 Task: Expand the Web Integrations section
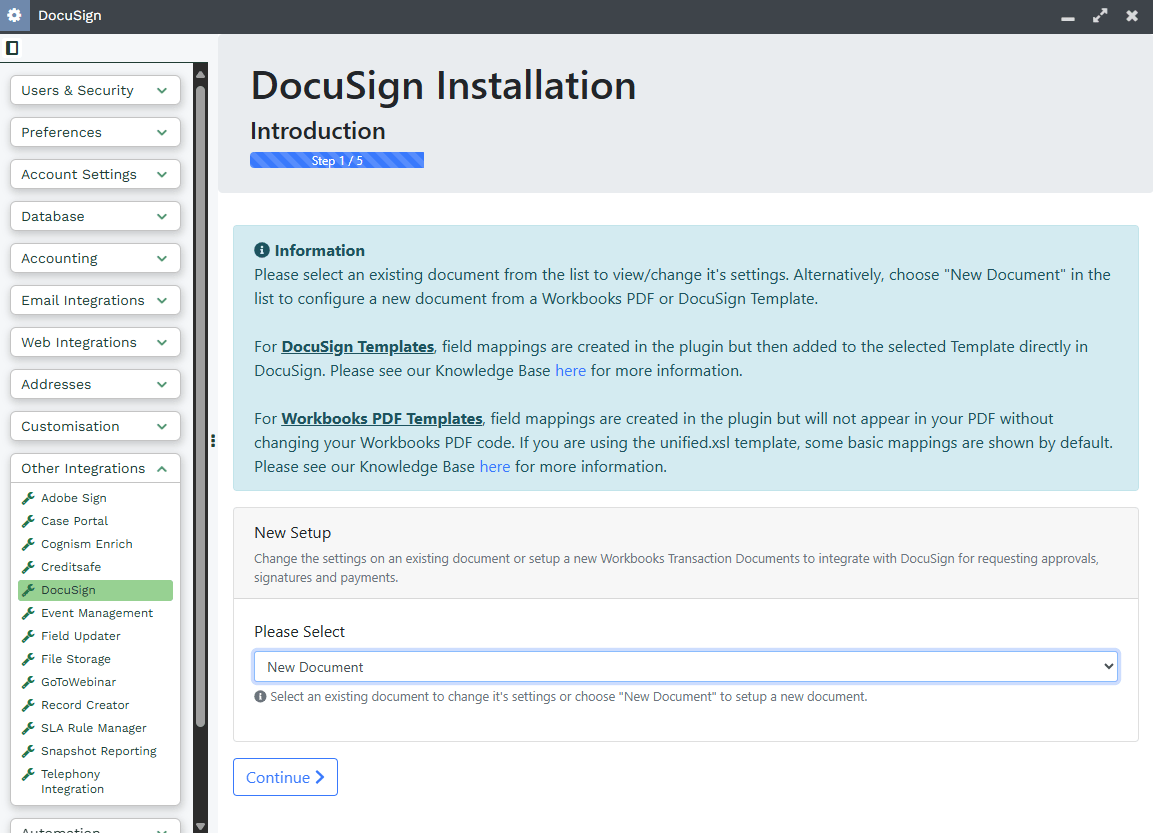coord(96,342)
